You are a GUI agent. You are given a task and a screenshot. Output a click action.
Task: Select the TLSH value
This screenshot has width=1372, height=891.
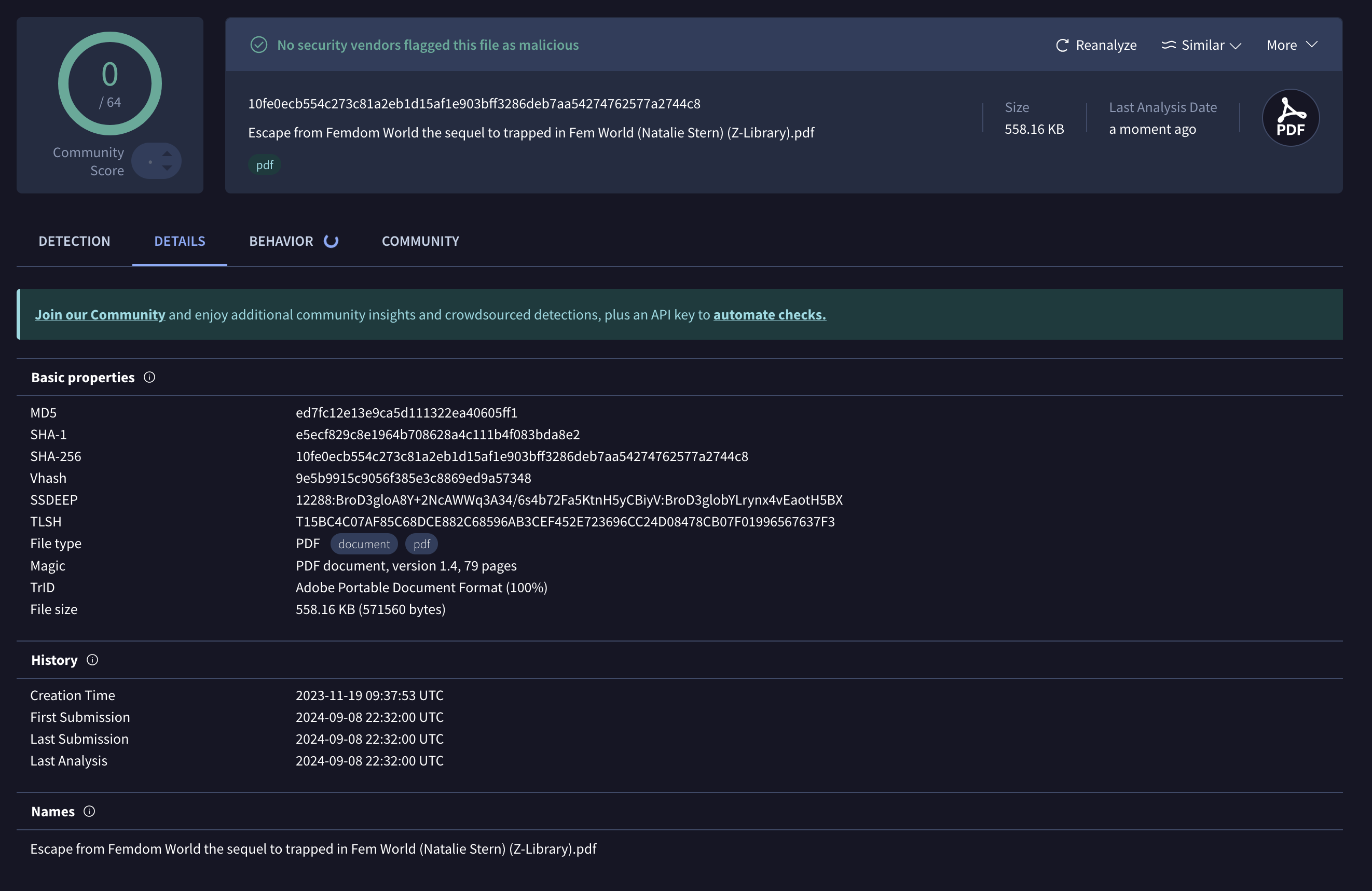pyautogui.click(x=565, y=522)
